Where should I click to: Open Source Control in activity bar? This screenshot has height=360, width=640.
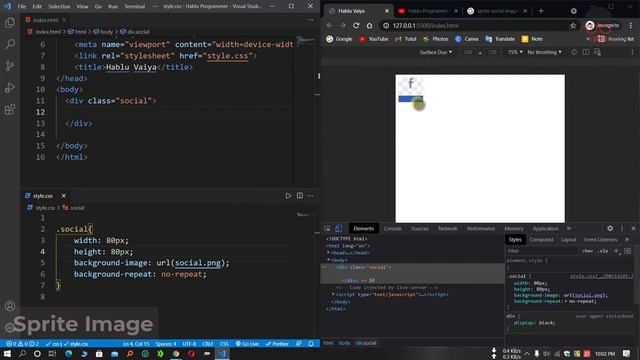coord(10,66)
